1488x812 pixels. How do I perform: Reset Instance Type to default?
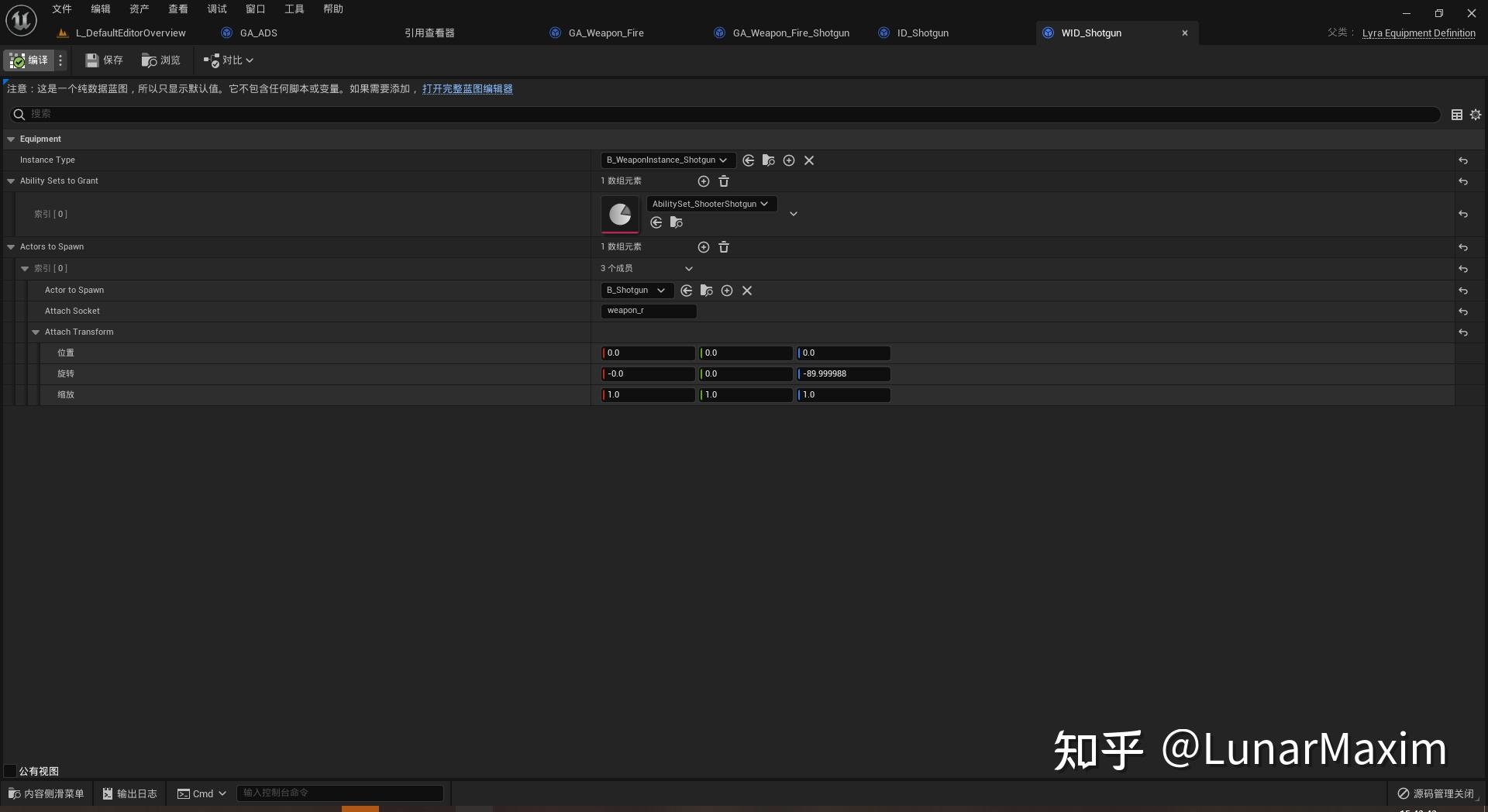[x=1463, y=160]
